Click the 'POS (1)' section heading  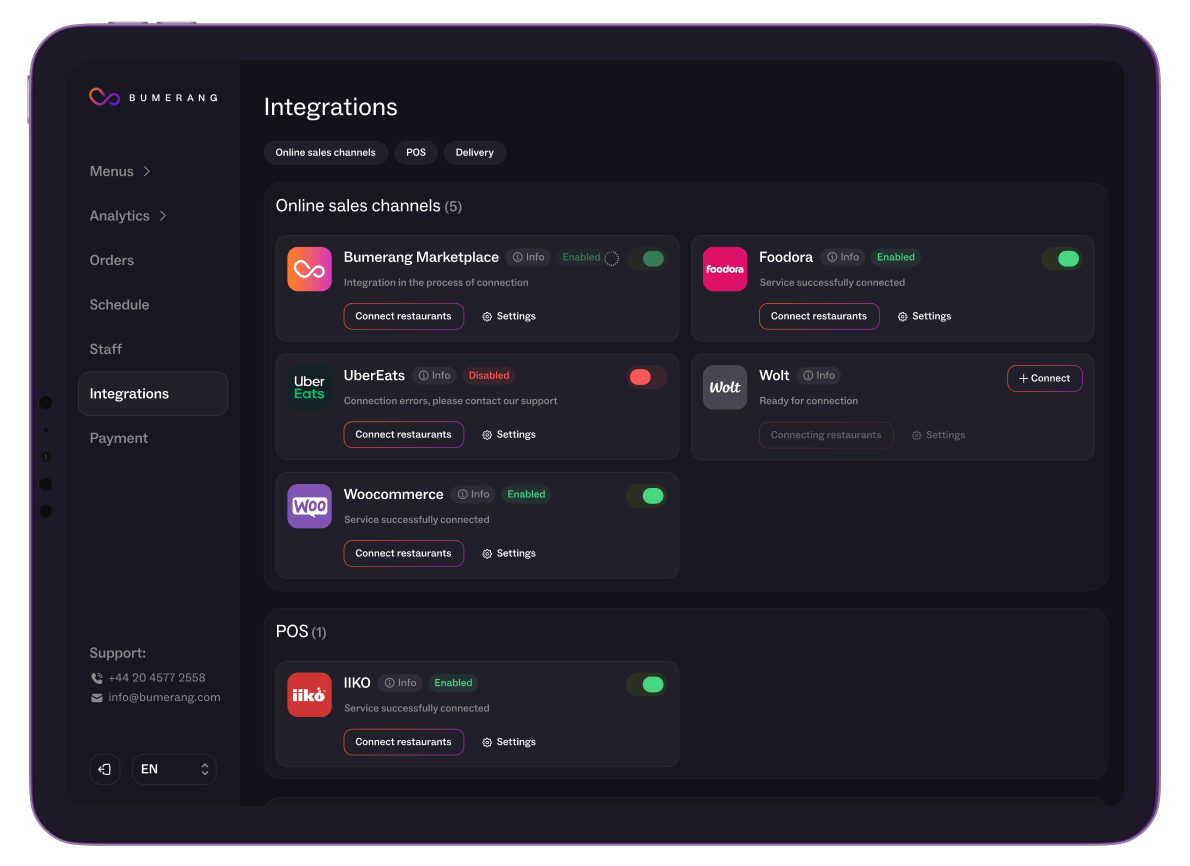pos(301,632)
